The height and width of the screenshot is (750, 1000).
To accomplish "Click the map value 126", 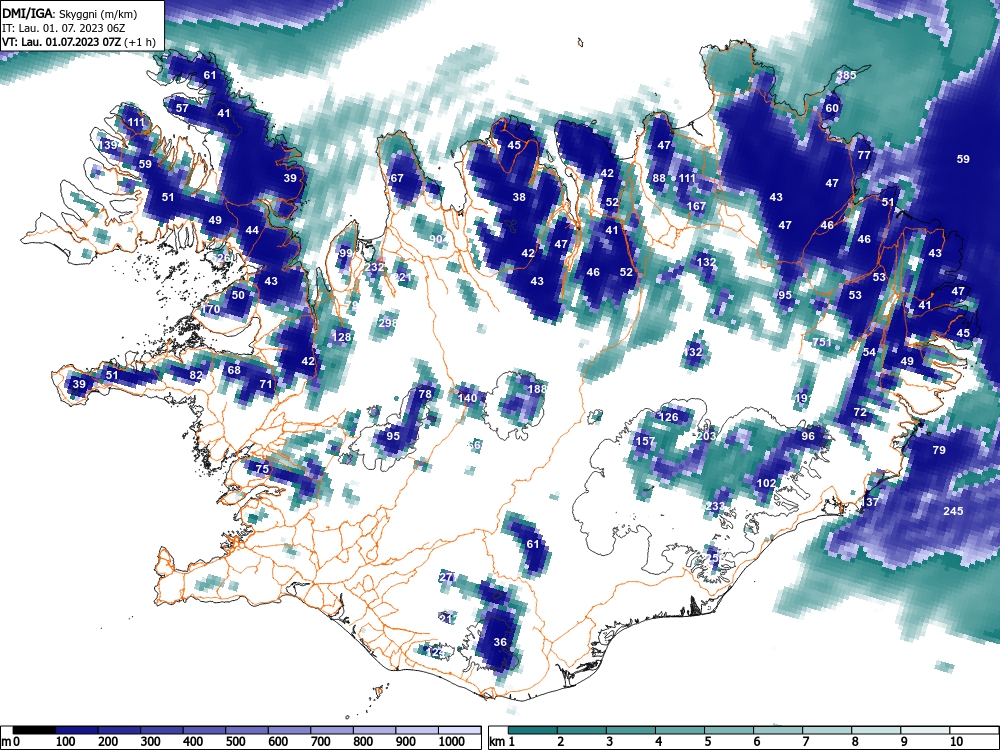I will pyautogui.click(x=668, y=417).
